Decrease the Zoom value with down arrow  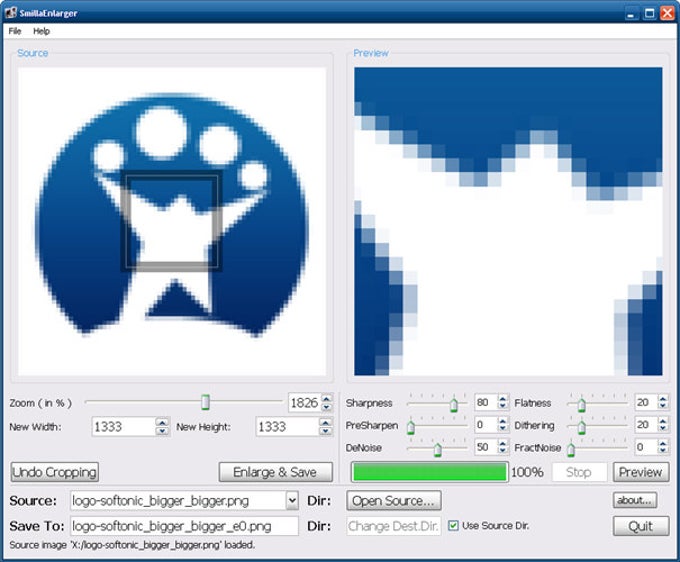click(327, 407)
